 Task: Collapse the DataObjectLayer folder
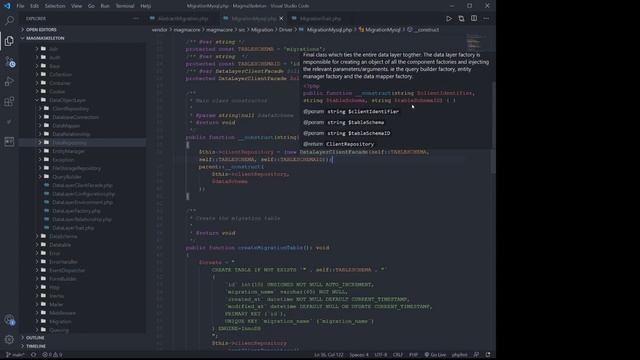click(x=67, y=100)
